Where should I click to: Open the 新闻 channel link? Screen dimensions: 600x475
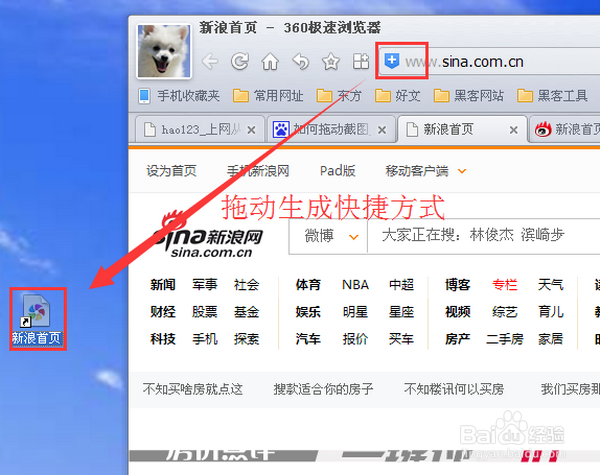[163, 285]
